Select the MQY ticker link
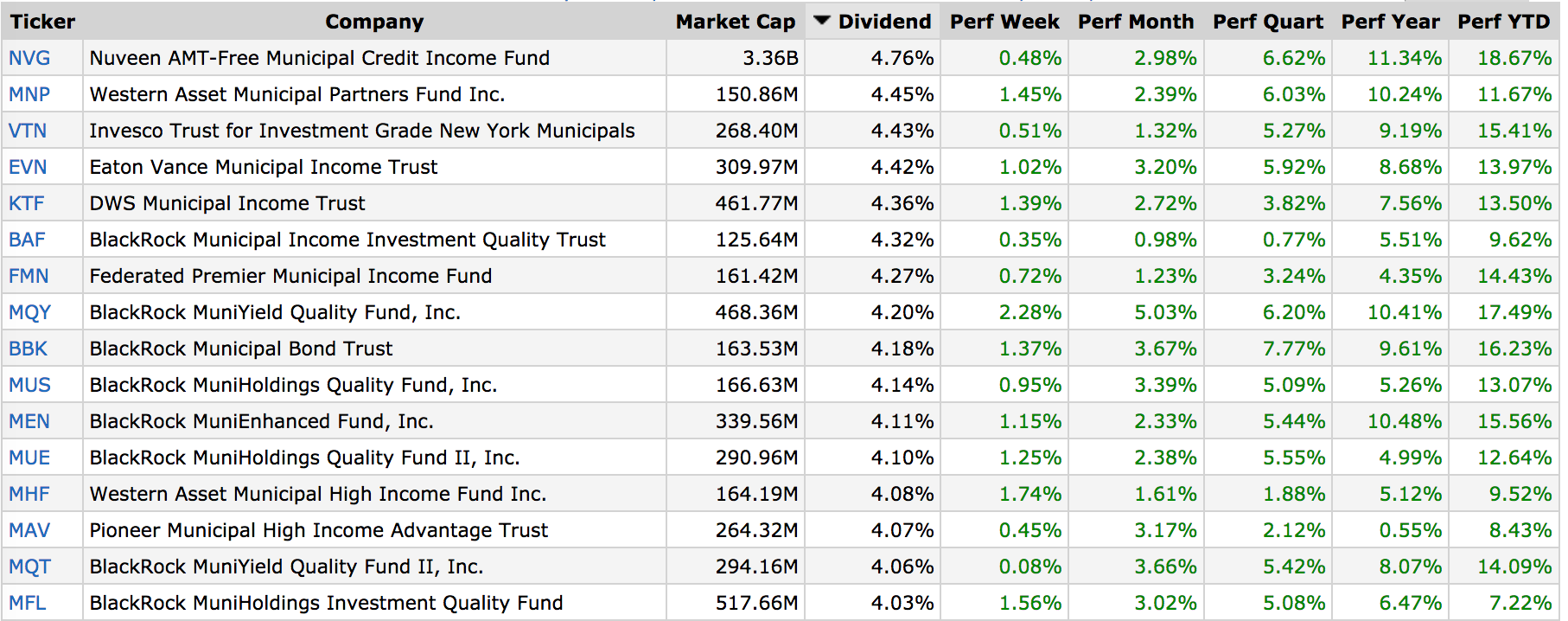Screen dimensions: 1568x621 (30, 312)
